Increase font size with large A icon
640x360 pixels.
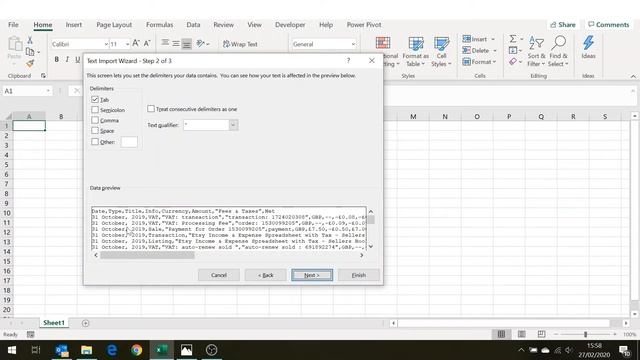coord(136,43)
